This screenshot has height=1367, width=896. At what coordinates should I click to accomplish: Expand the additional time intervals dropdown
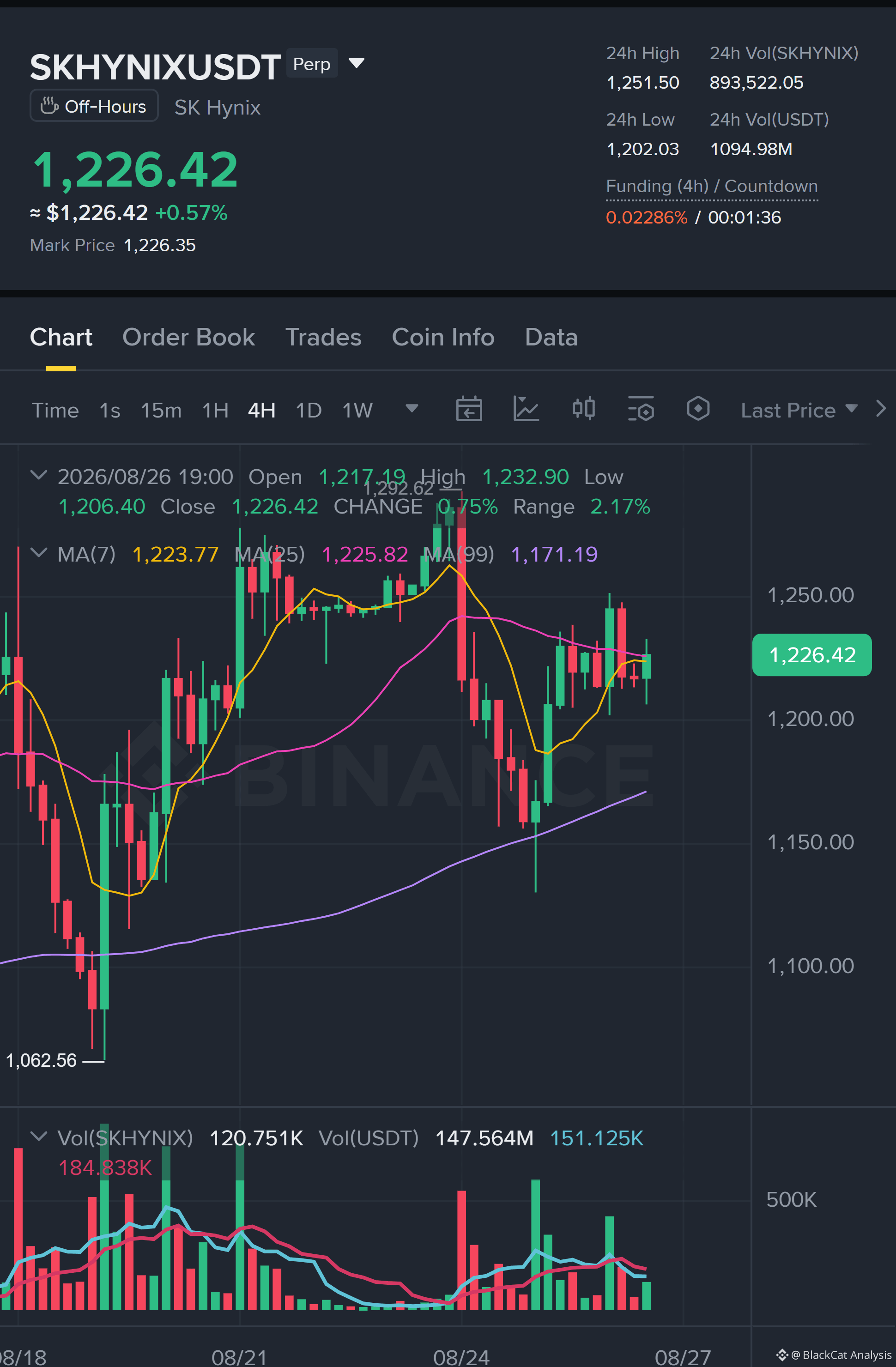point(412,408)
